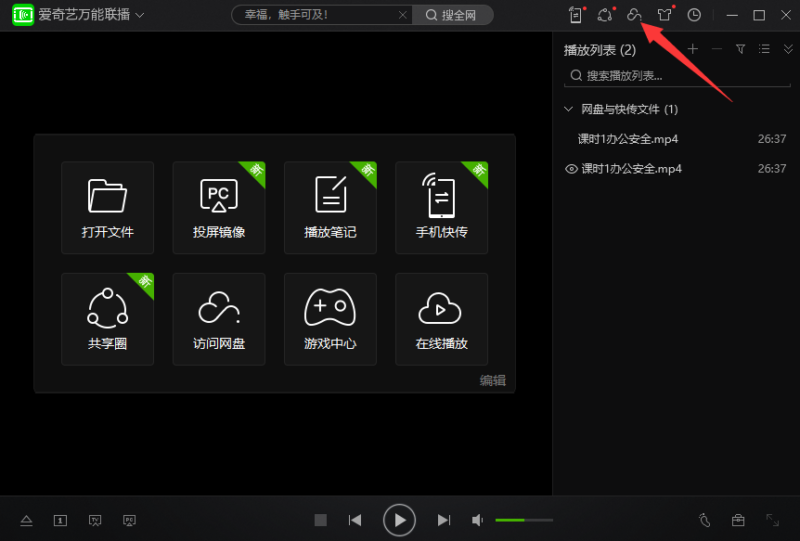Viewport: 800px width, 541px height.
Task: Click the phone transfer icon in title bar
Action: [575, 15]
